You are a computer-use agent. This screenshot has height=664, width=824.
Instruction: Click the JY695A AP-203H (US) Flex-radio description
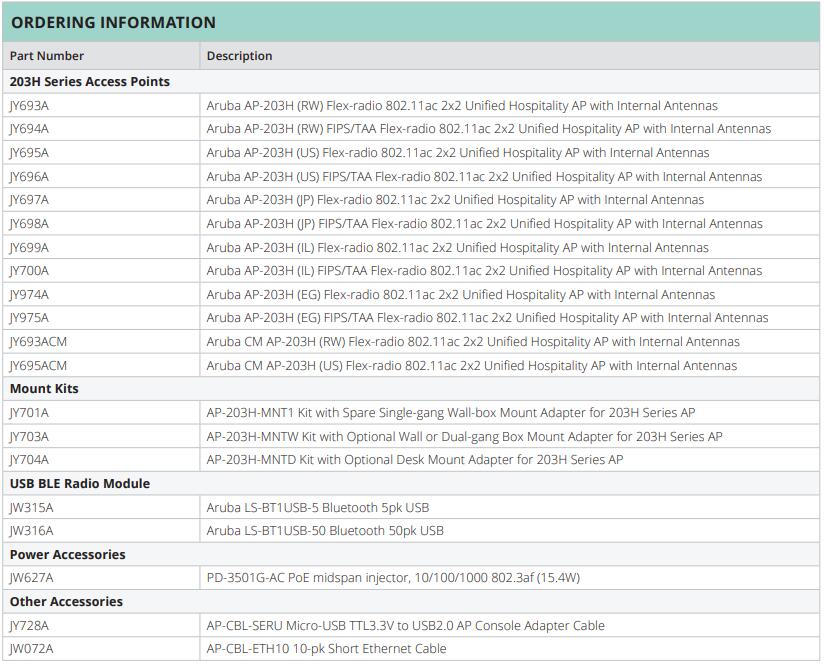click(458, 153)
